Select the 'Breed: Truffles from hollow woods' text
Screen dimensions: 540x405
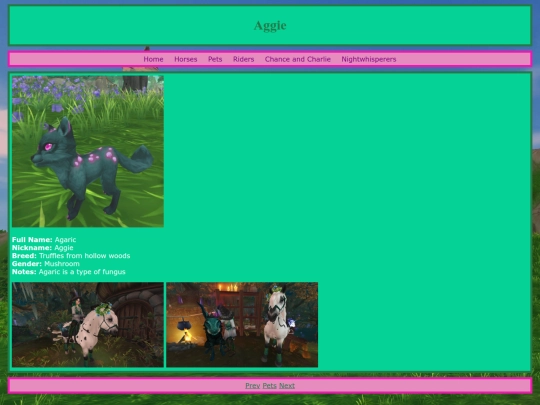(x=71, y=256)
